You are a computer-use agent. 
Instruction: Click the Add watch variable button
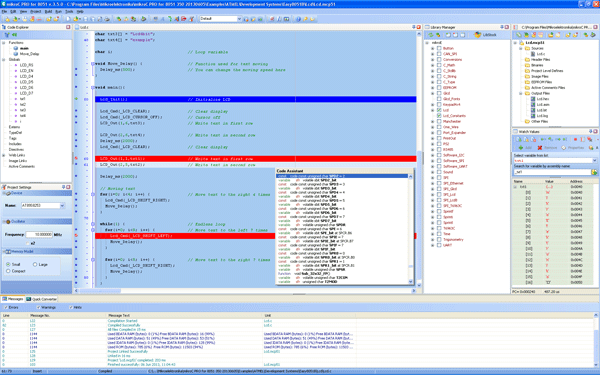(x=525, y=148)
